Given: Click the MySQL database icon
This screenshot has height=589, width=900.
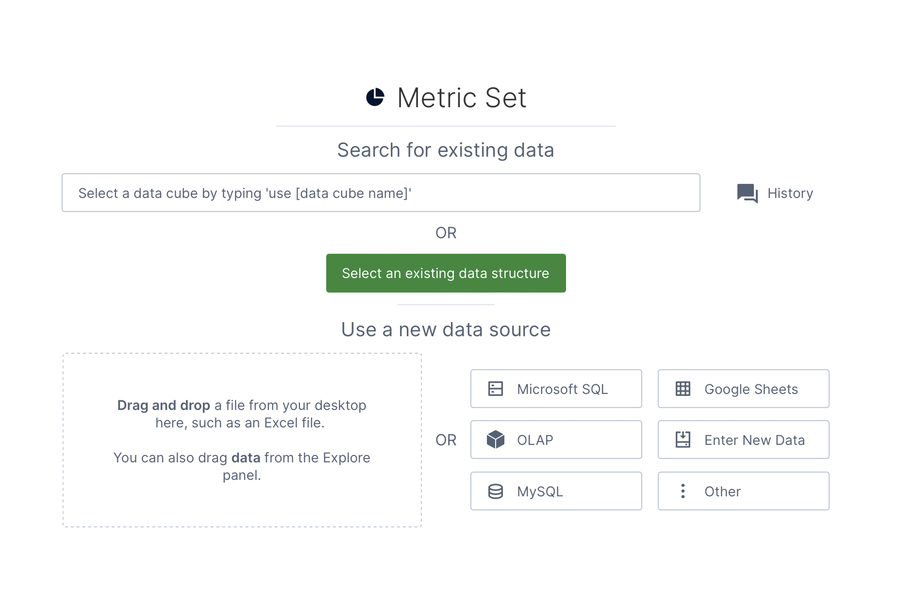Looking at the screenshot, I should pos(495,491).
